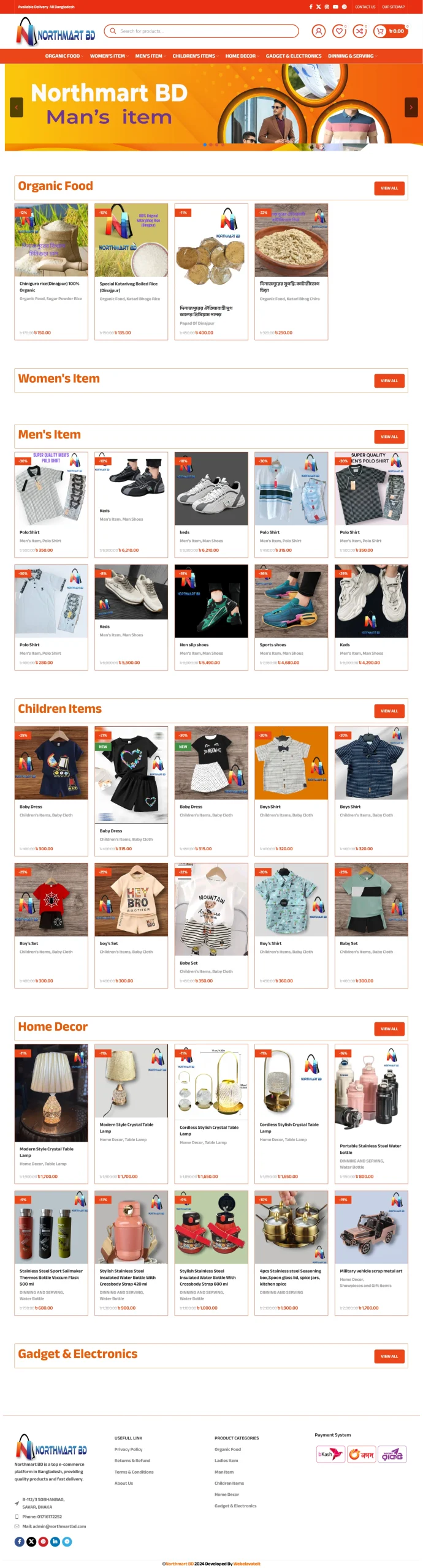Screen dimensions: 423x1568
Task: Open the user account icon in header
Action: tap(318, 31)
